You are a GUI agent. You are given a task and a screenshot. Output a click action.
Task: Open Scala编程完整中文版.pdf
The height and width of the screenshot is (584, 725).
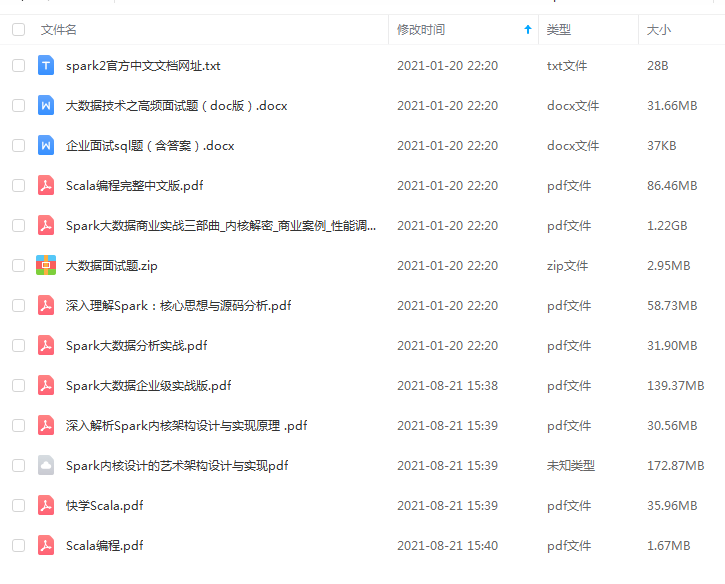coord(135,186)
